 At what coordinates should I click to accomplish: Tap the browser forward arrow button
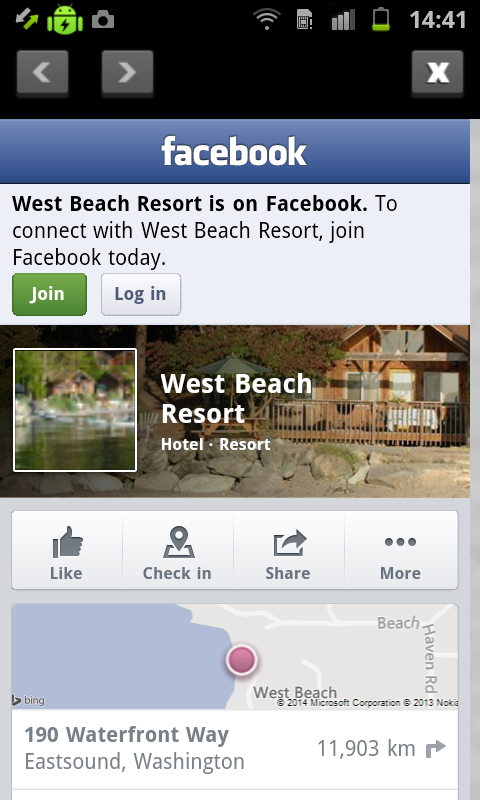pos(127,72)
